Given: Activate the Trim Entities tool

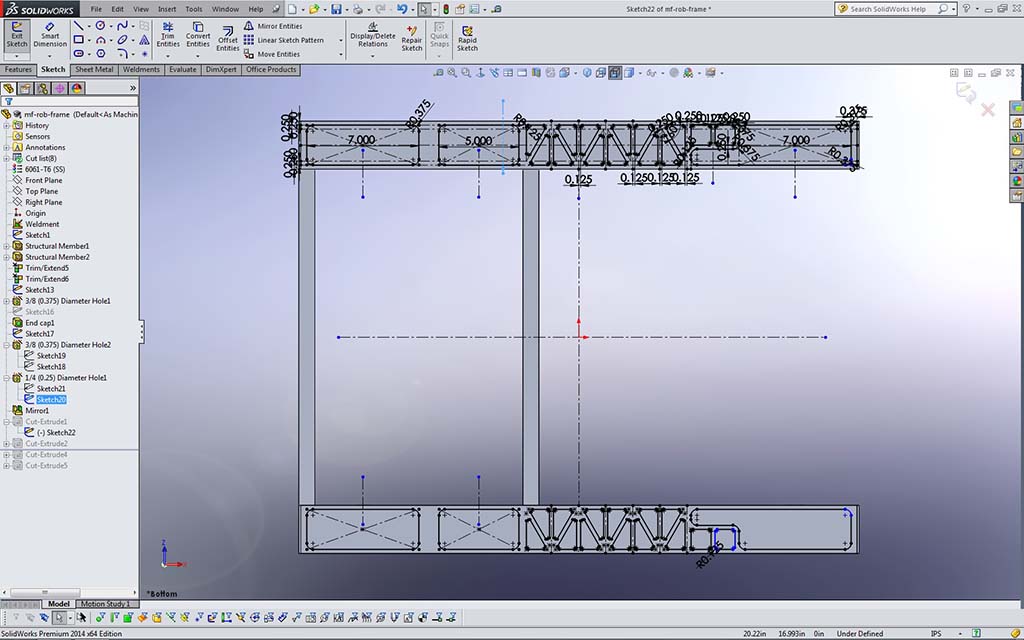Looking at the screenshot, I should (168, 35).
